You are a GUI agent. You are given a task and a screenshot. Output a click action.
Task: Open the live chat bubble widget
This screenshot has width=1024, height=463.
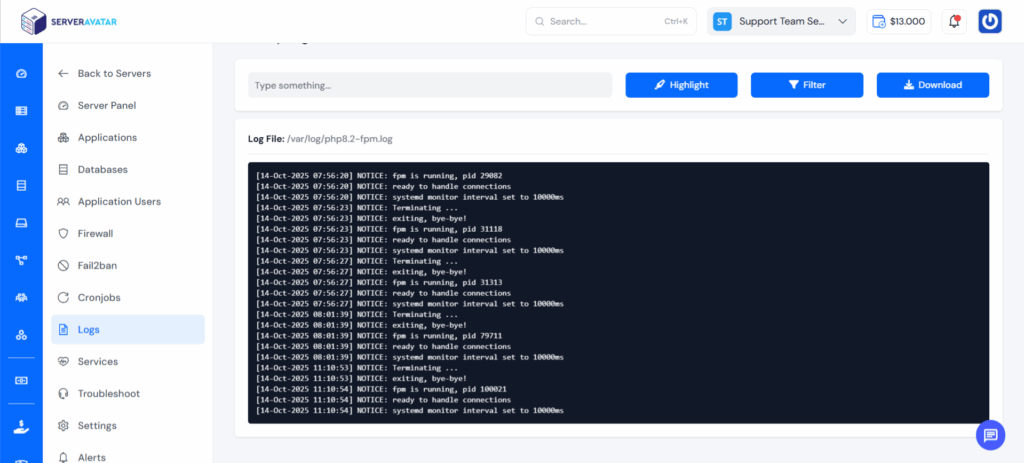tap(990, 435)
